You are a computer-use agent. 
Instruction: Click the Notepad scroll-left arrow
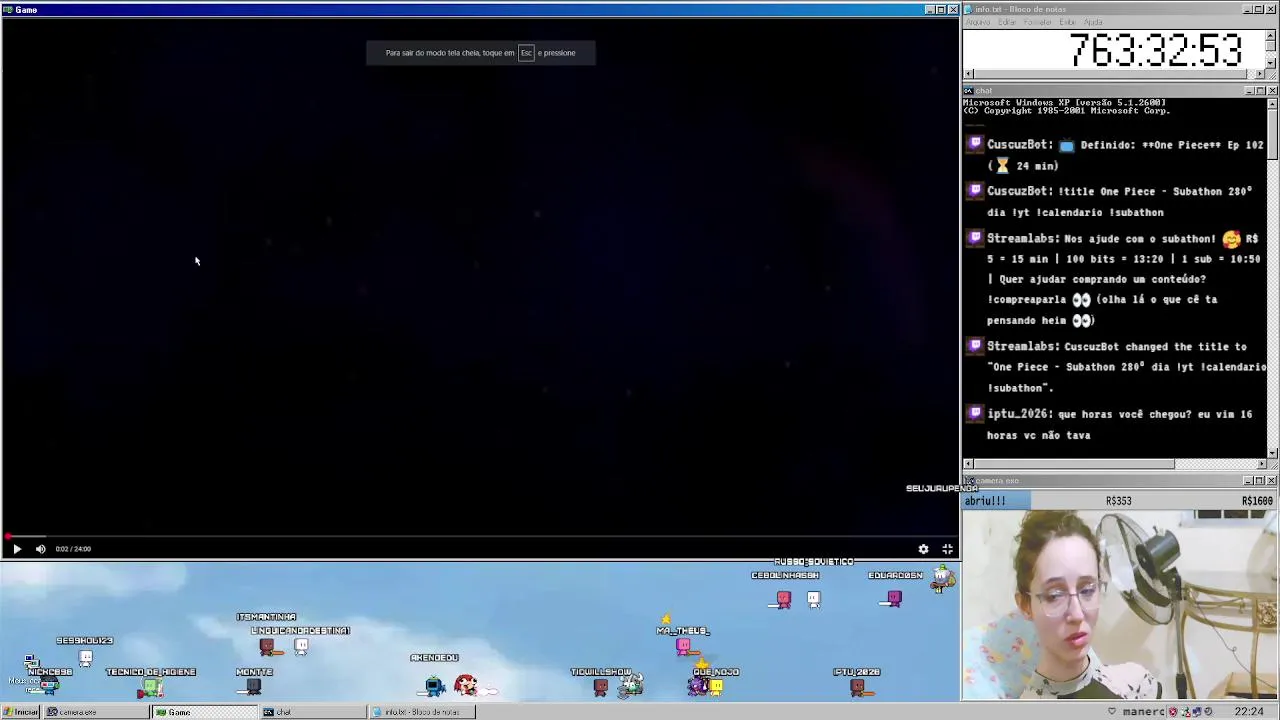tap(968, 74)
